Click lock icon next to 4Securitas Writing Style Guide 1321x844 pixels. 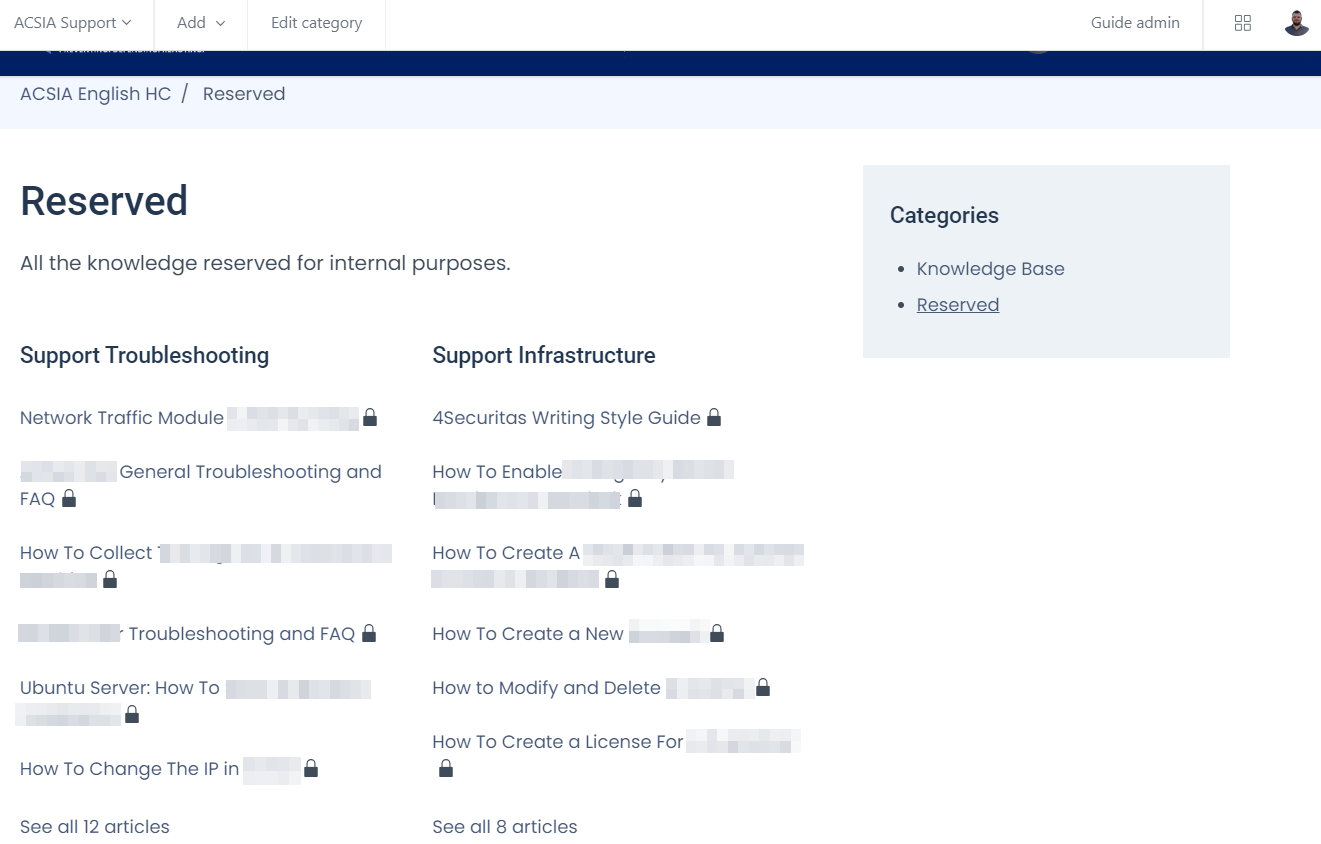714,417
